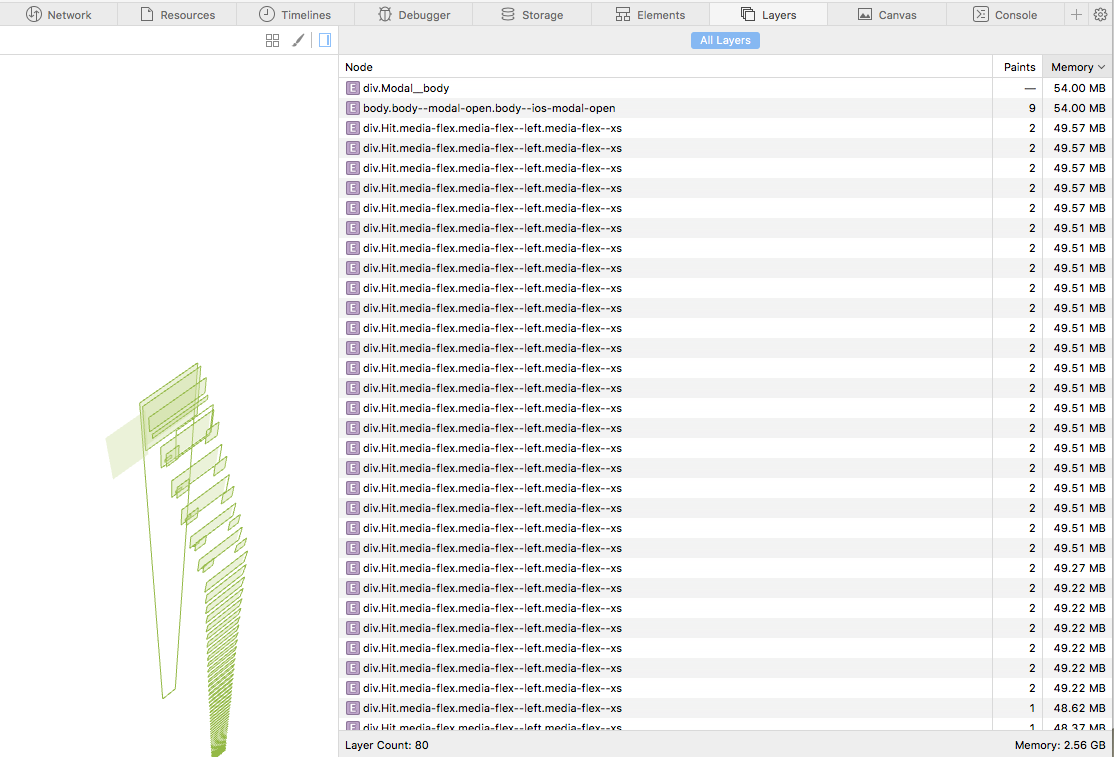Switch to the Console tab
1114x757 pixels.
click(1005, 14)
